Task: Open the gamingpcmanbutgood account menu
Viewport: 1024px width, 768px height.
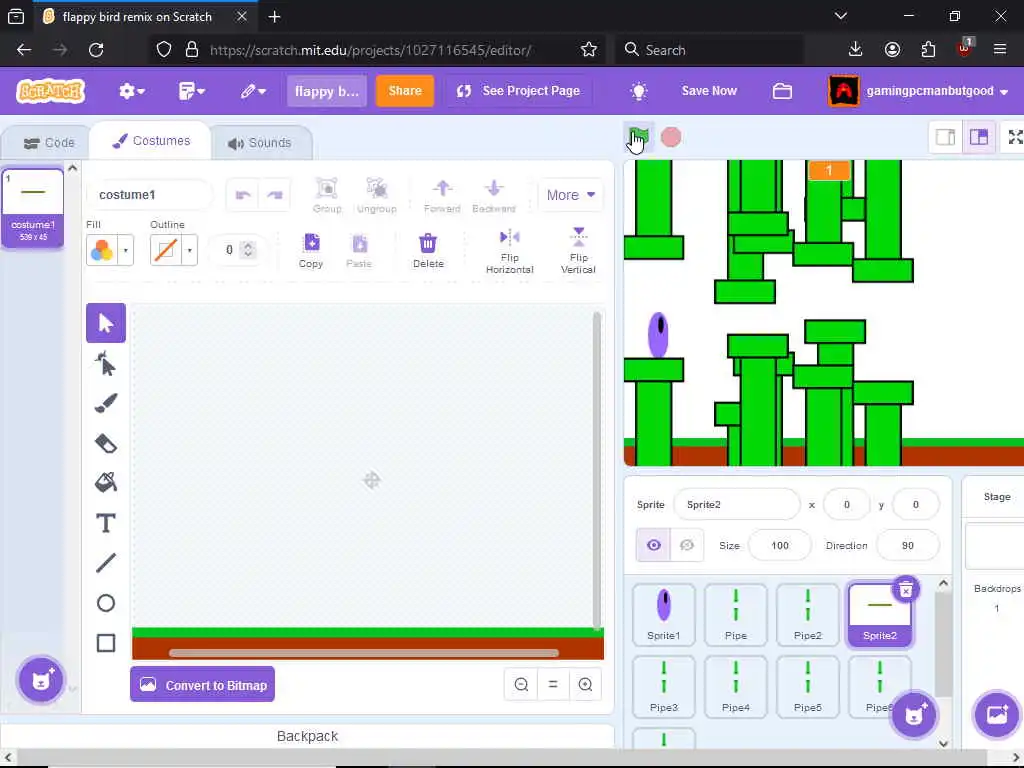Action: pyautogui.click(x=919, y=91)
